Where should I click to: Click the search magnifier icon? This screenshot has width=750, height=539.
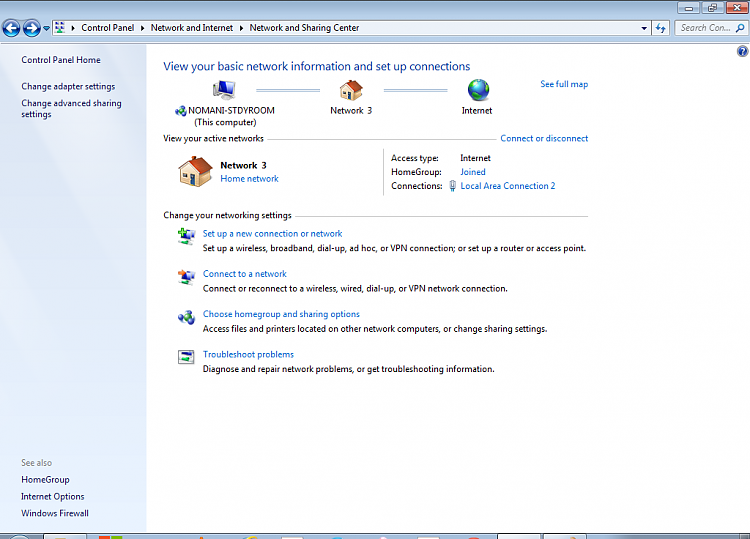(740, 28)
